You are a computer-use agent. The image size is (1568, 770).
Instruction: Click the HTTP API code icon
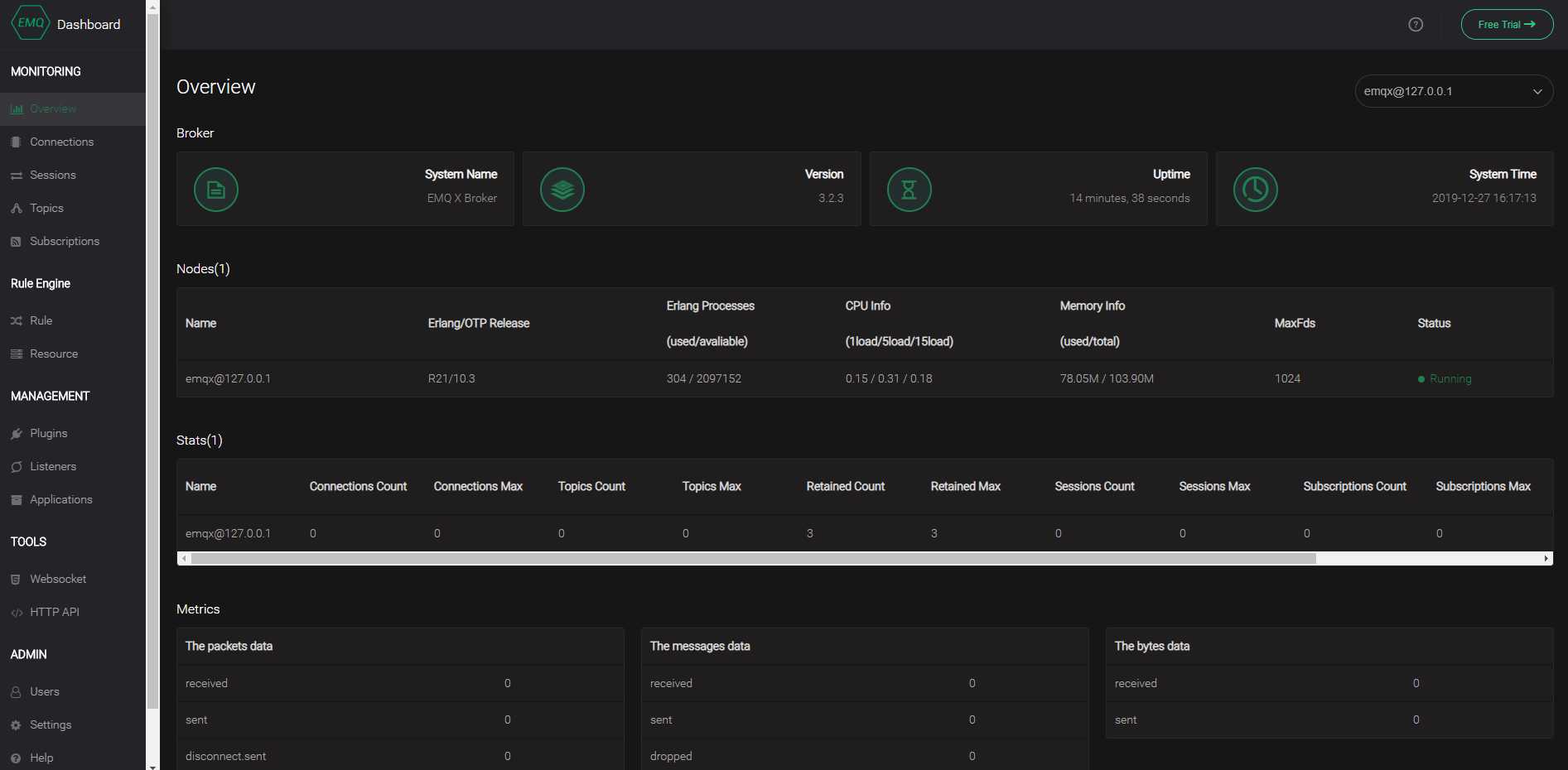(x=17, y=613)
